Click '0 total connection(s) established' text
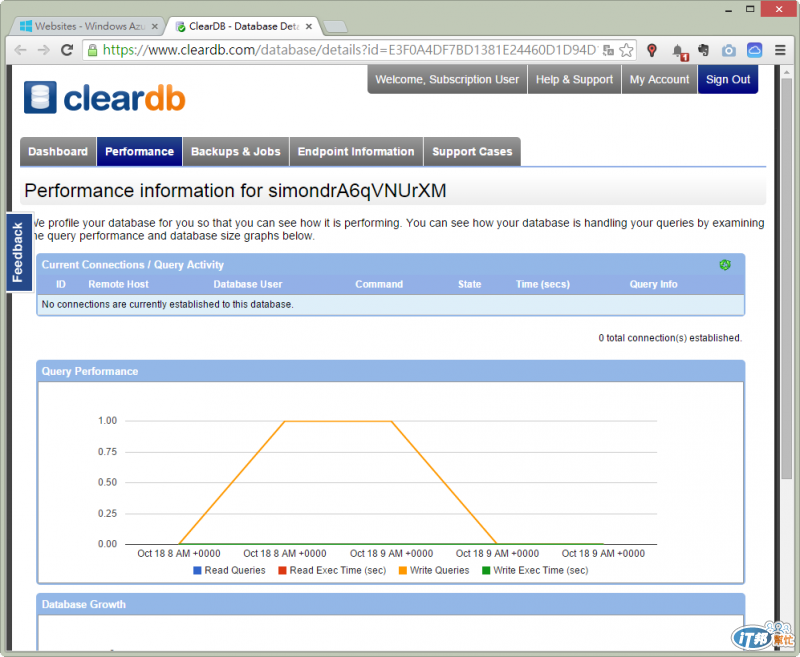This screenshot has height=657, width=800. click(x=670, y=338)
